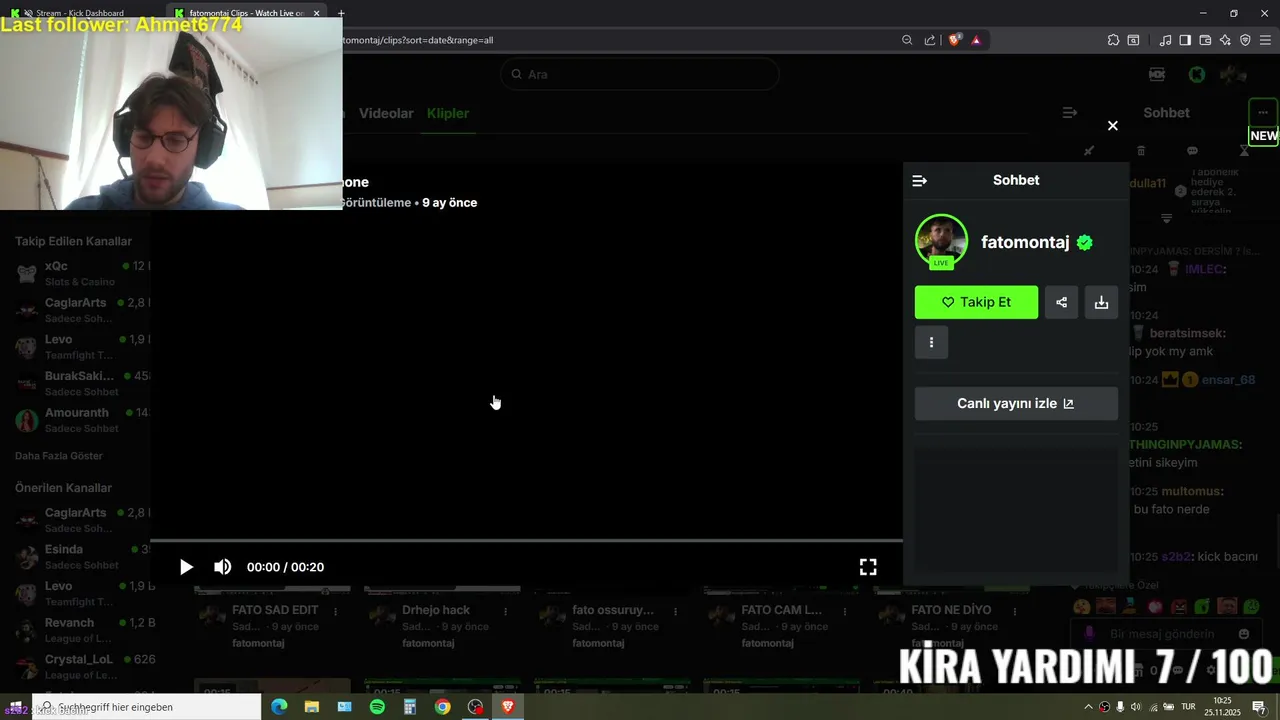The width and height of the screenshot is (1280, 720).
Task: Open the three-dot chat options with NEW badge
Action: (x=1263, y=113)
